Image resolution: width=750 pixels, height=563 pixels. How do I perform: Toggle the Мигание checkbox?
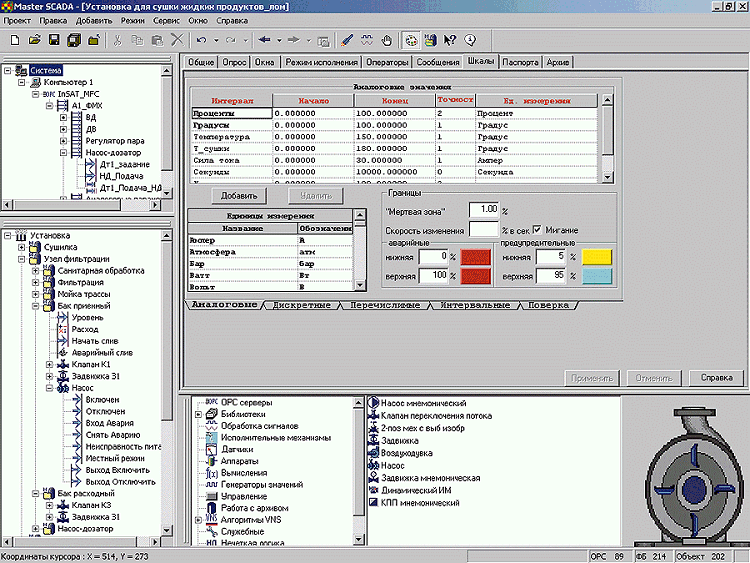point(537,230)
